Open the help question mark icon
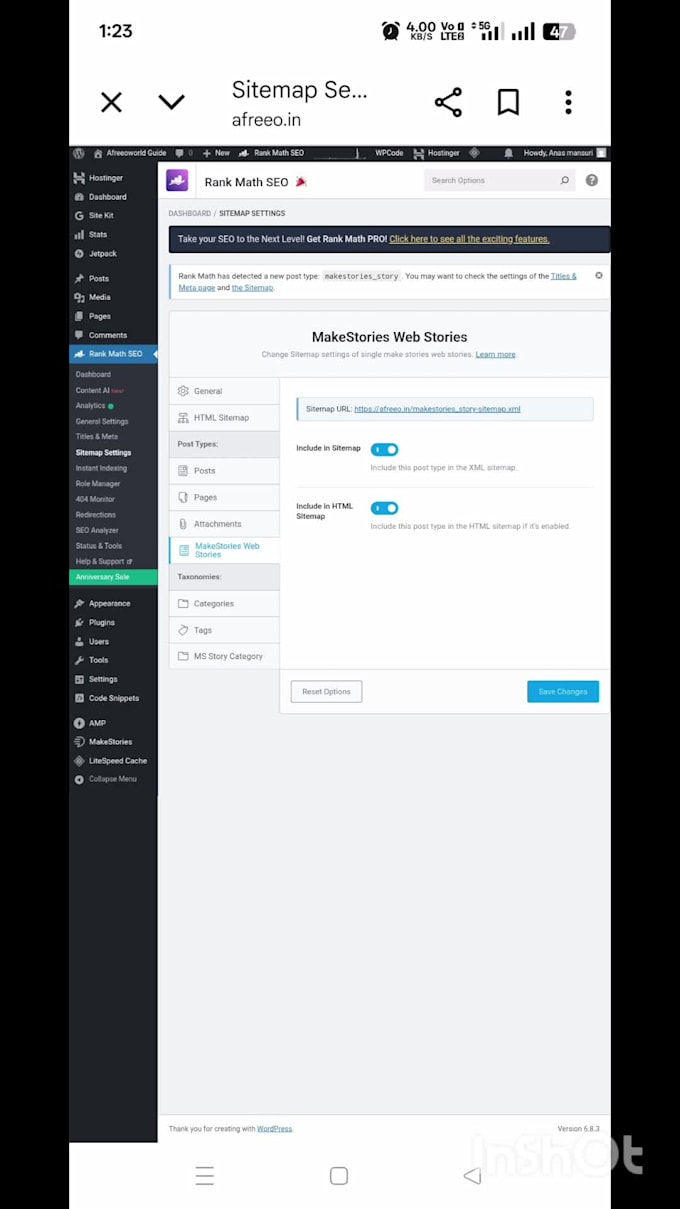Screen dimensions: 680x1209 tap(592, 181)
